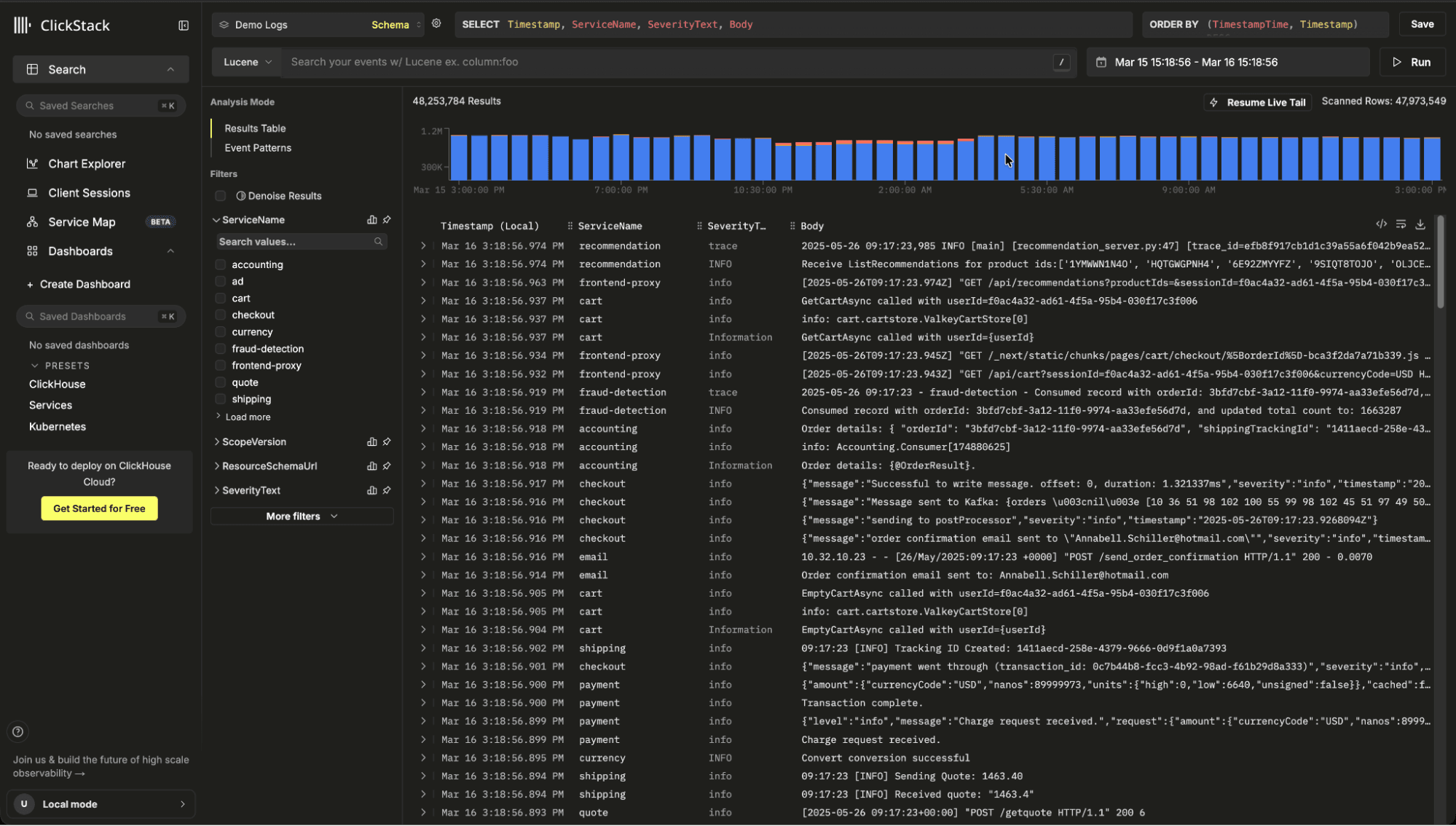Download results using the download icon
Screen dimensions: 1456x826
coord(1420,224)
